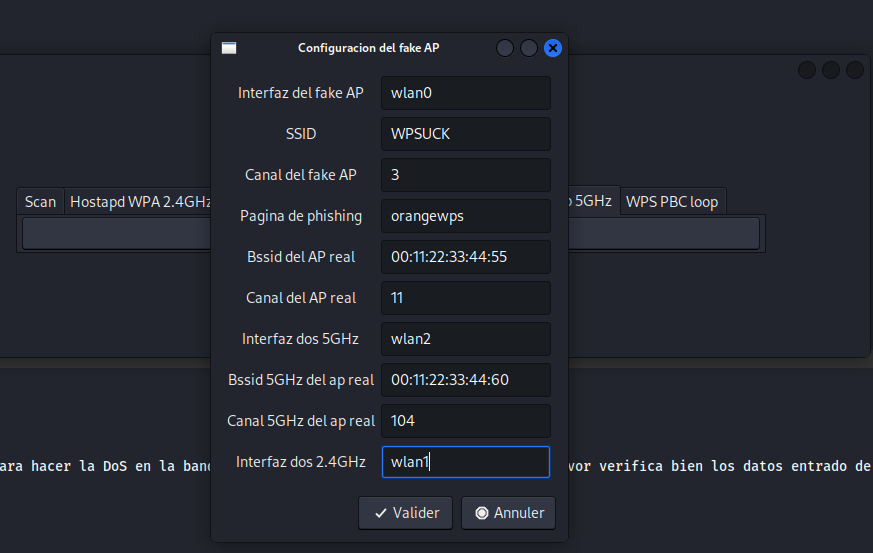Click the Canal 5GHz del ap real field

[x=466, y=421]
